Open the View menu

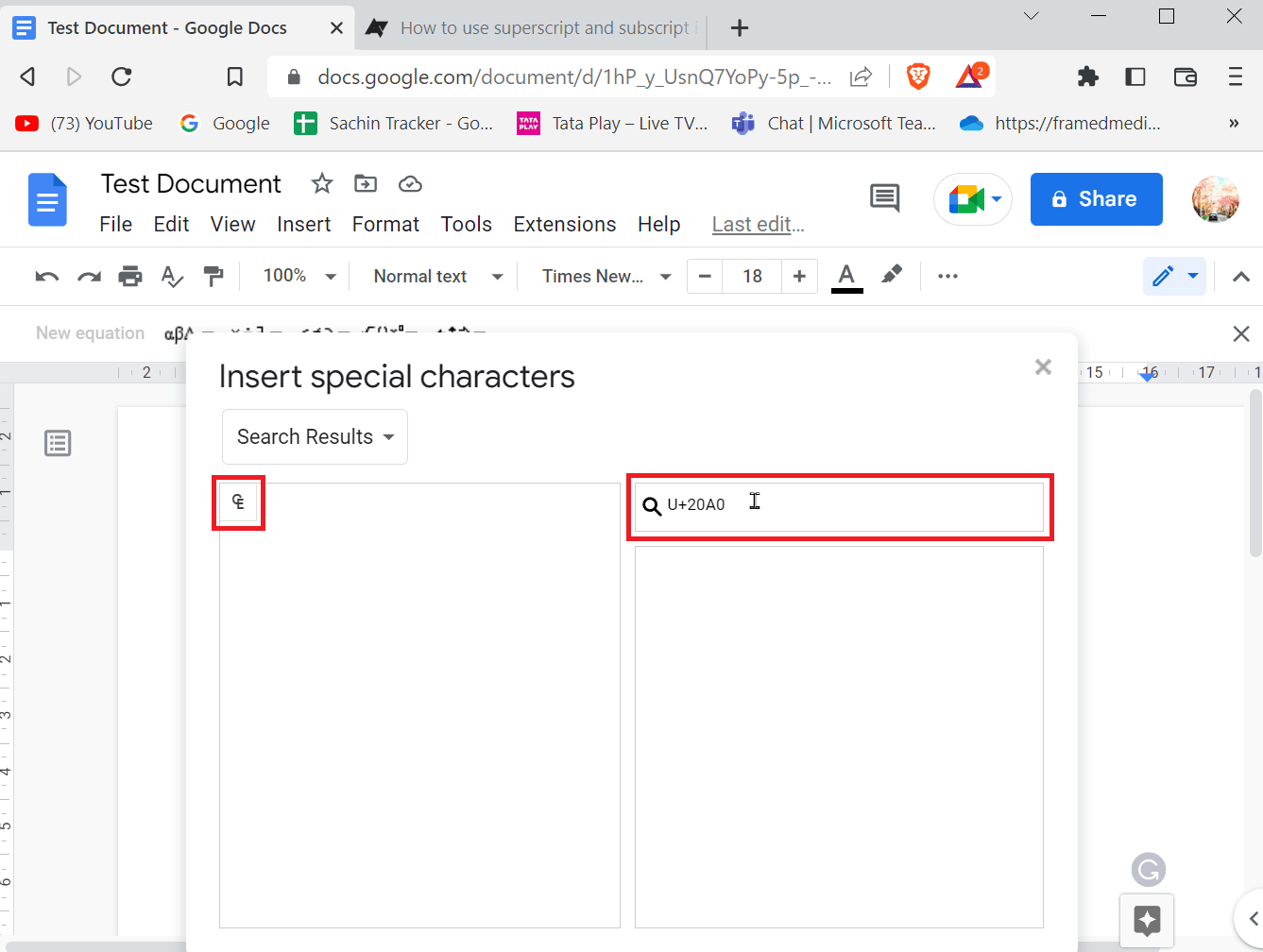(232, 224)
